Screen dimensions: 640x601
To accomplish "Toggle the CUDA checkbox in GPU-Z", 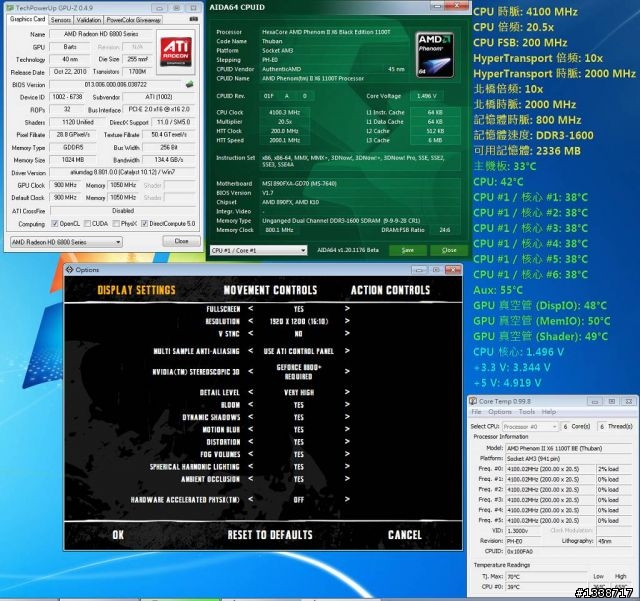I will (x=87, y=224).
